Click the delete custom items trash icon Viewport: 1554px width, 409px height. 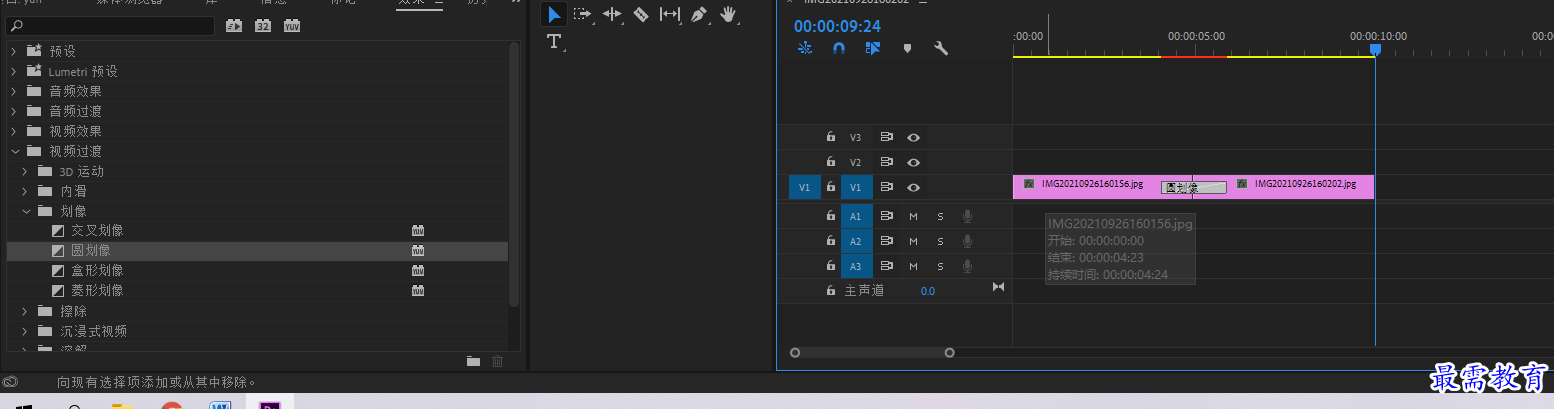click(498, 361)
